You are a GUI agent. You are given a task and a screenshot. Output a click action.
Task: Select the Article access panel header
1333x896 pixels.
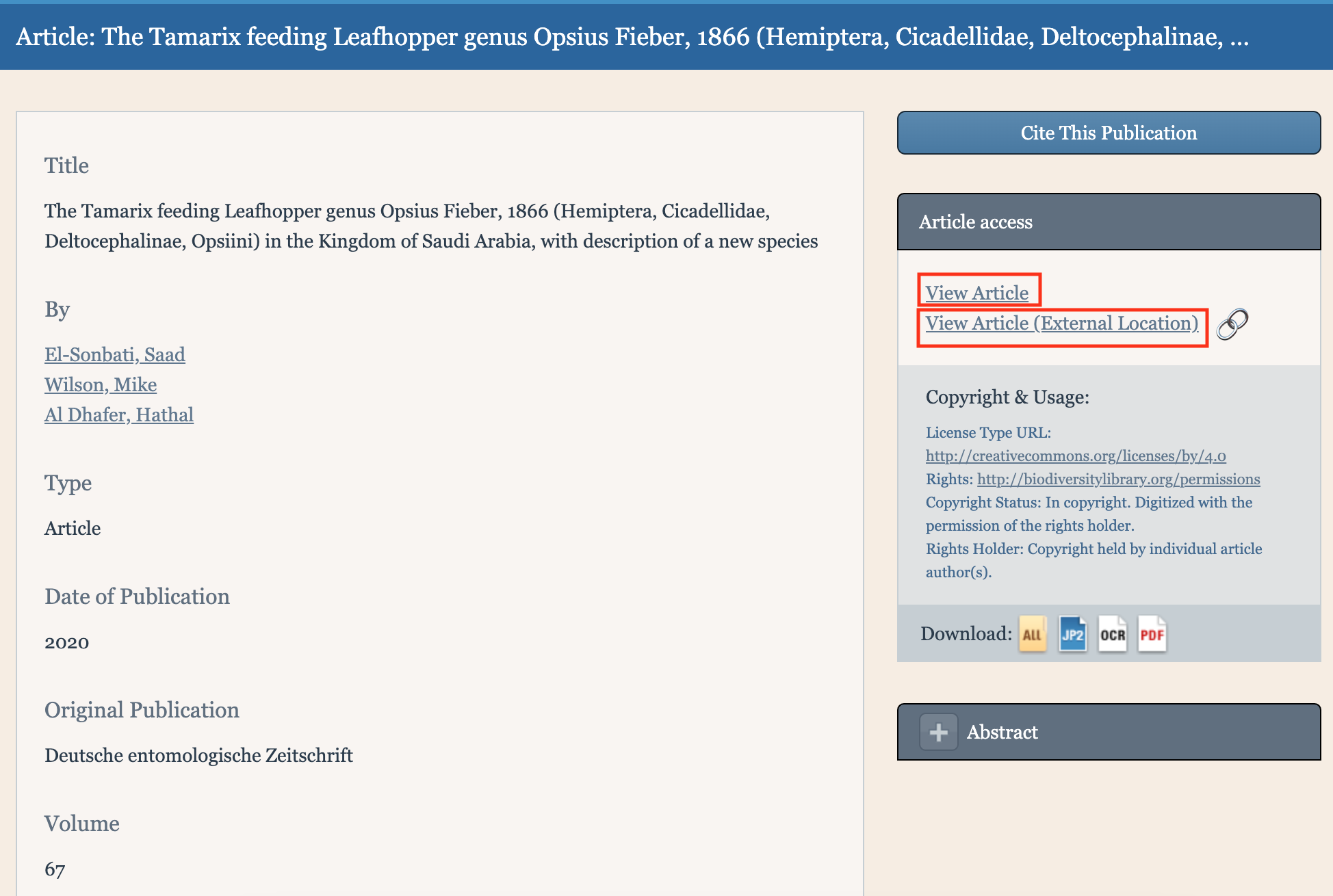975,222
